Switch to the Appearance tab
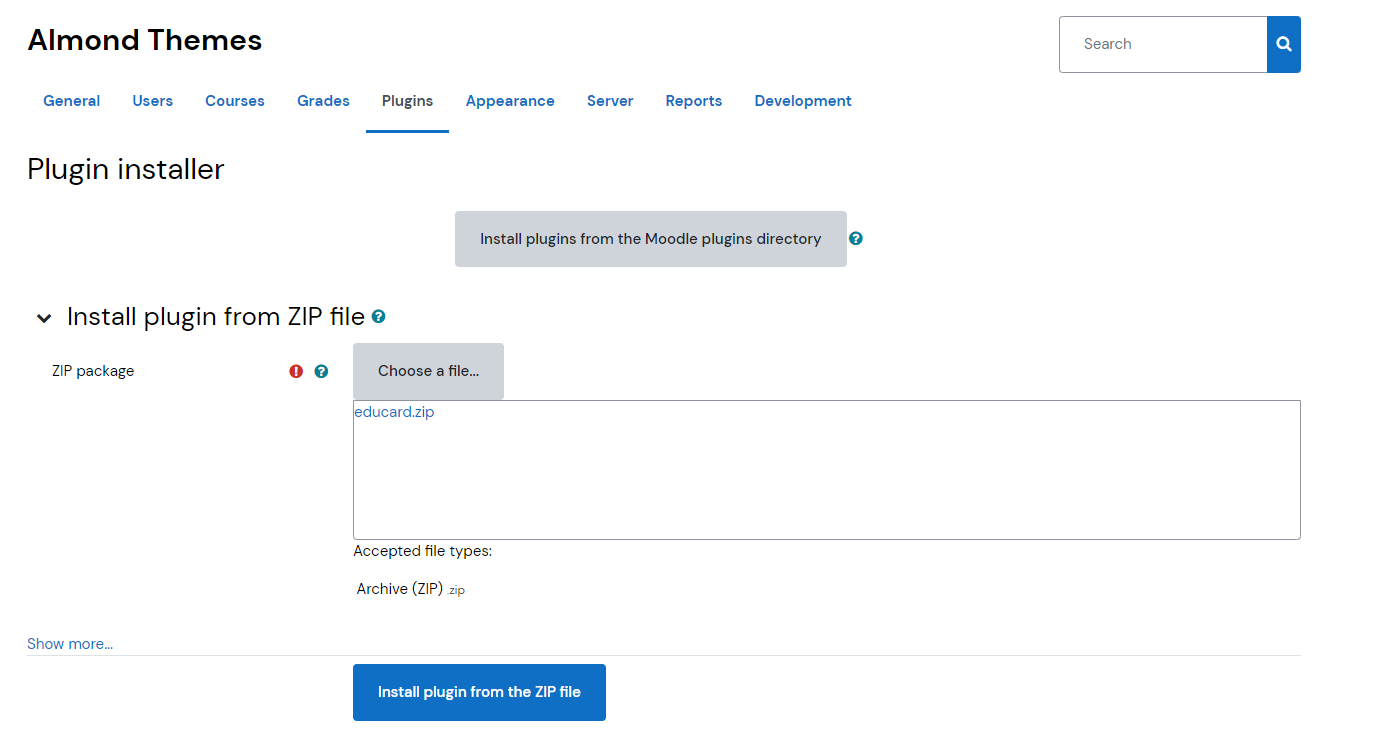The width and height of the screenshot is (1373, 737). [510, 101]
